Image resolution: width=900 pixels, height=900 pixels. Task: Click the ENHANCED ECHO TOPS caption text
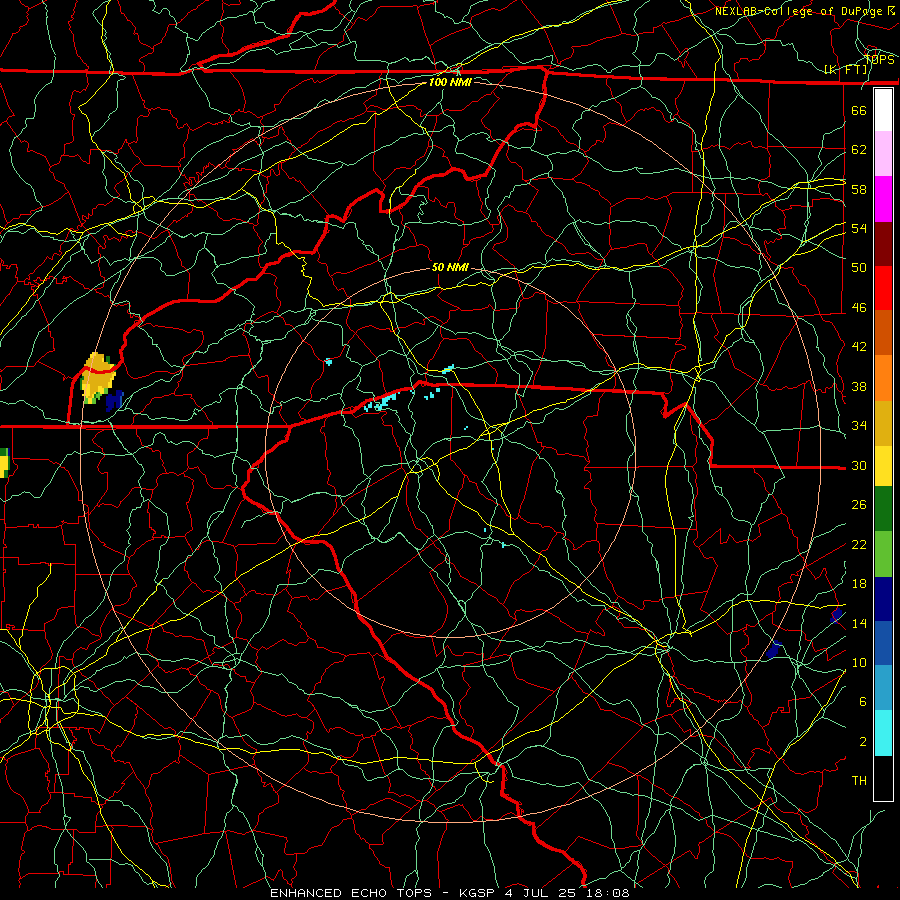coord(350,893)
